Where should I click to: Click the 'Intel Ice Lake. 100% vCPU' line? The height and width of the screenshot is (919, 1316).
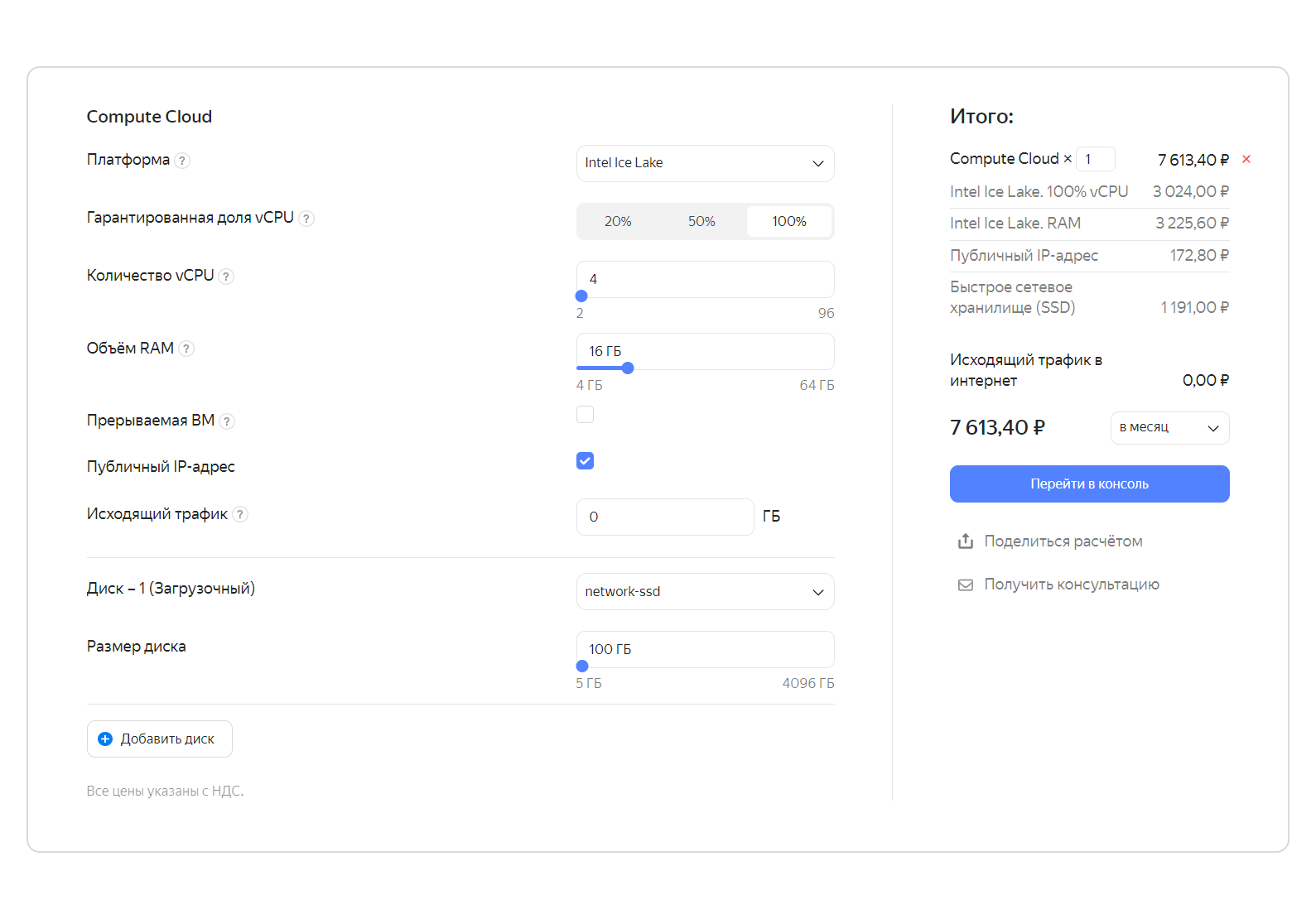pos(1039,192)
